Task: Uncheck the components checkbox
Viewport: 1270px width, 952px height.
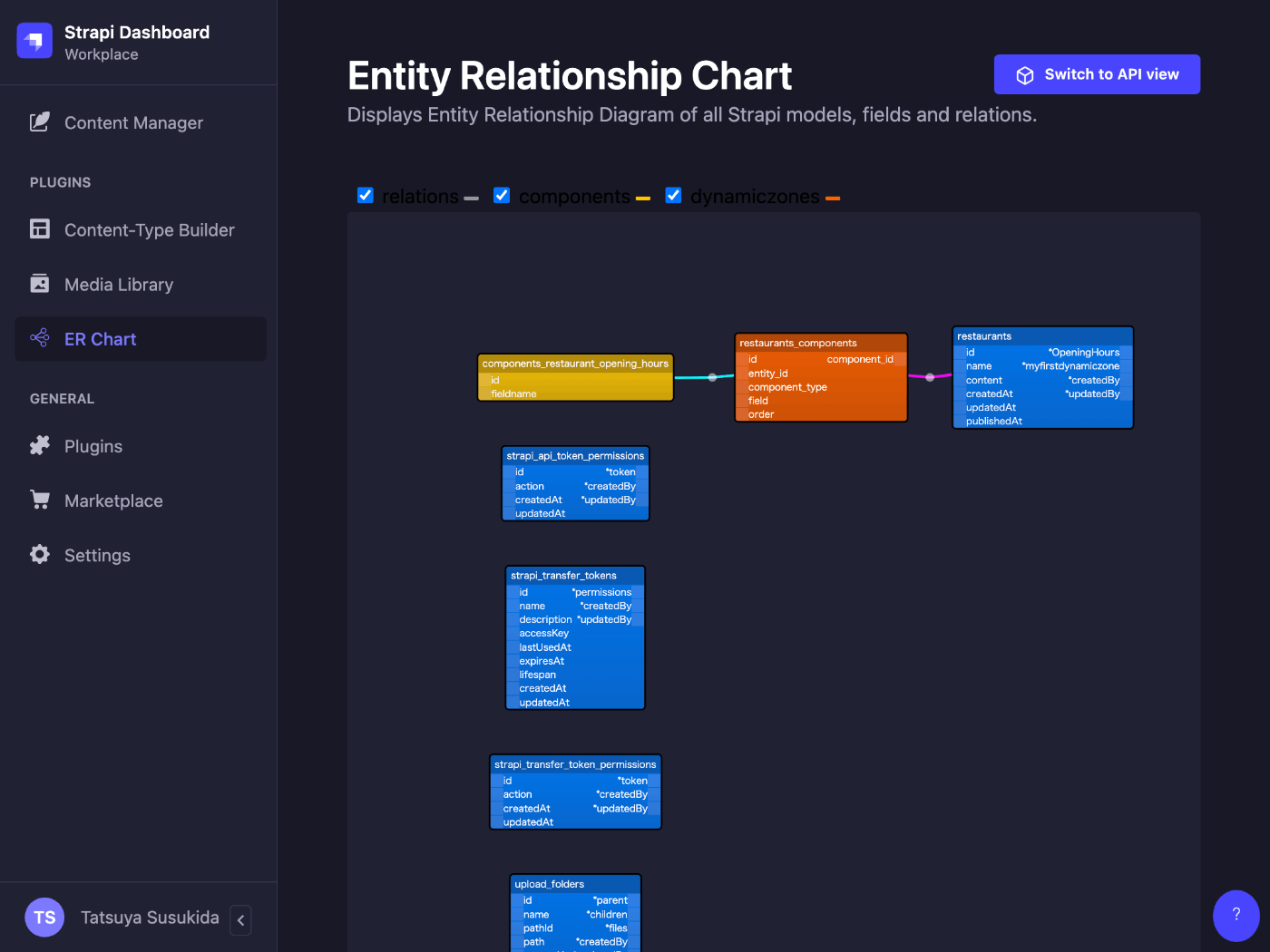Action: click(x=502, y=195)
